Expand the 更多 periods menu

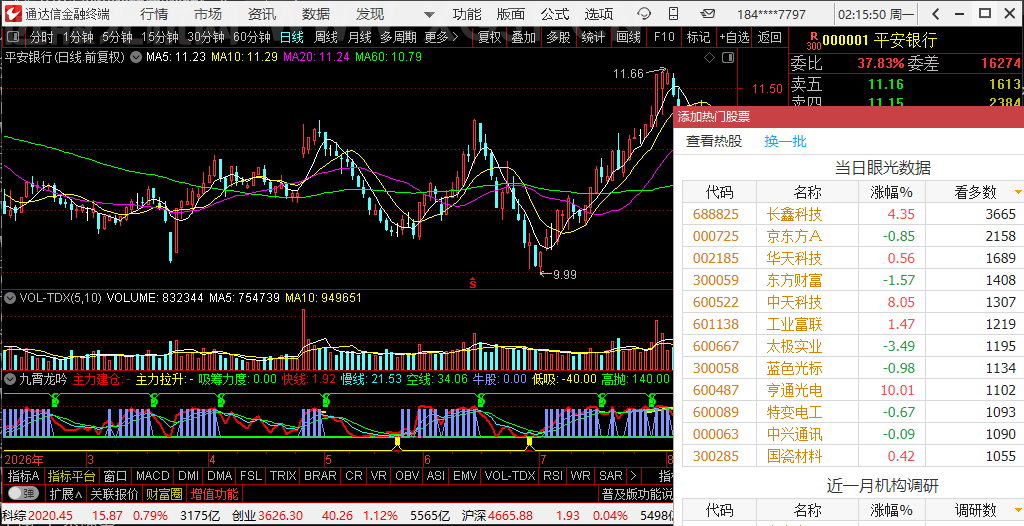pyautogui.click(x=441, y=37)
